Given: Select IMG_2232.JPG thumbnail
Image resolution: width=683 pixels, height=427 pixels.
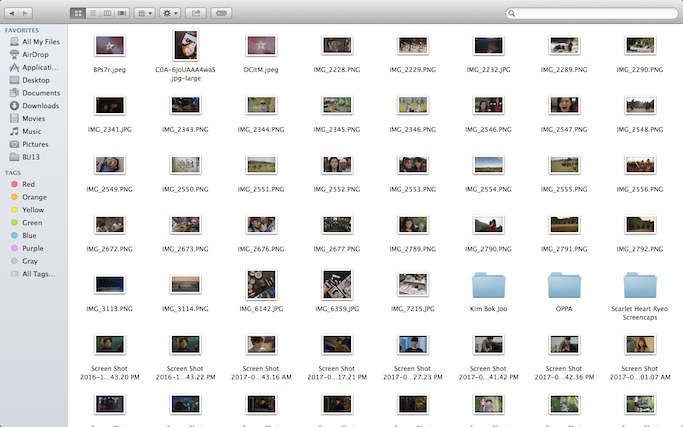Looking at the screenshot, I should click(x=488, y=45).
